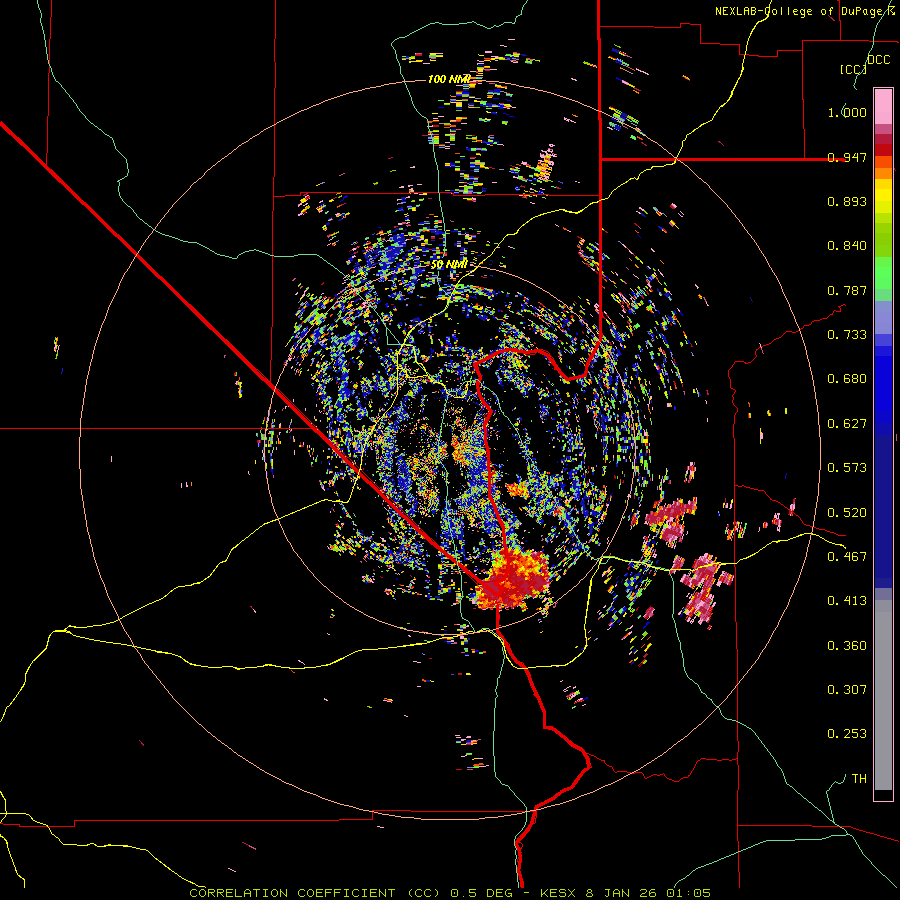Click the 0.627 value on color scale

pyautogui.click(x=847, y=424)
